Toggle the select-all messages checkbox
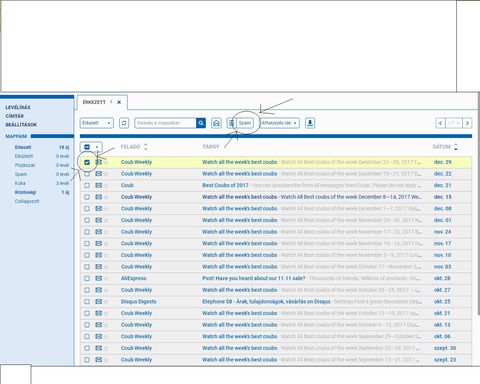 click(x=87, y=147)
